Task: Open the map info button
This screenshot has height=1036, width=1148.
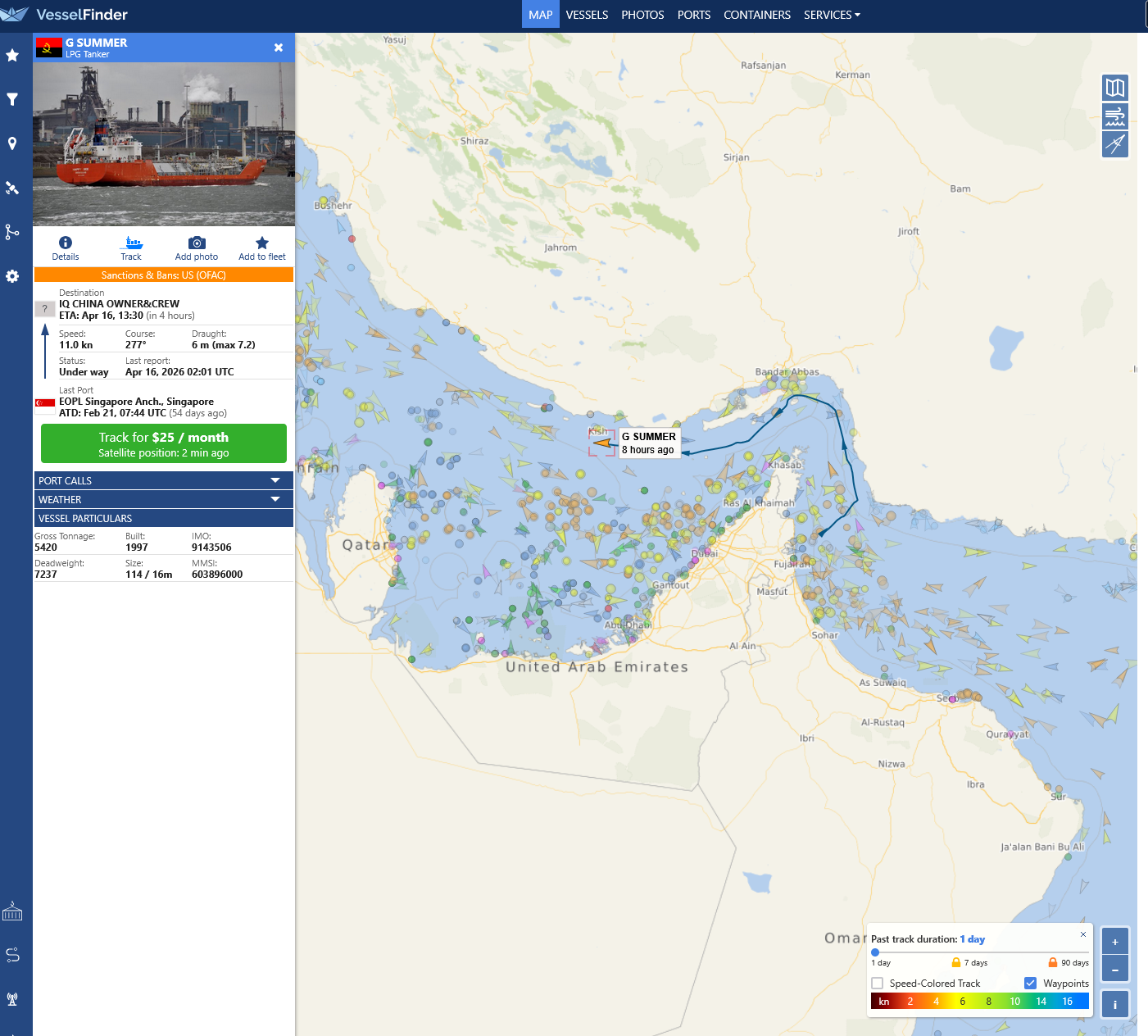Action: tap(1115, 1004)
